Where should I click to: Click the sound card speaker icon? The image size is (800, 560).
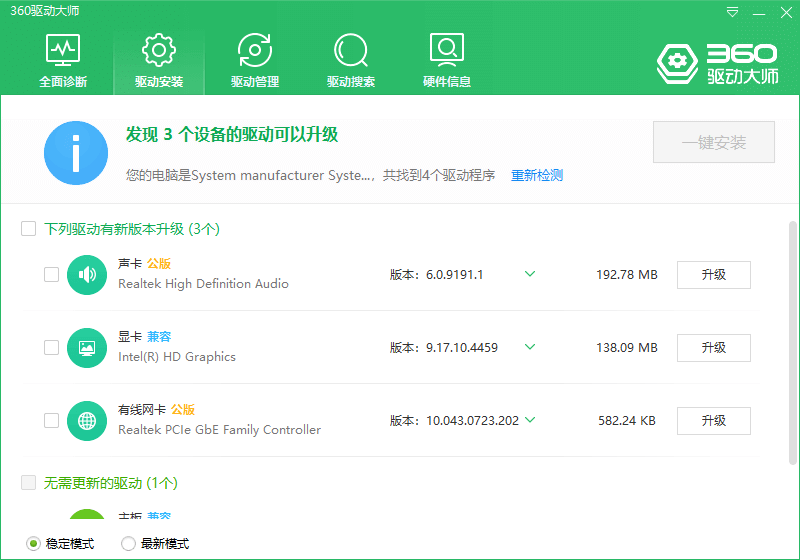87,275
